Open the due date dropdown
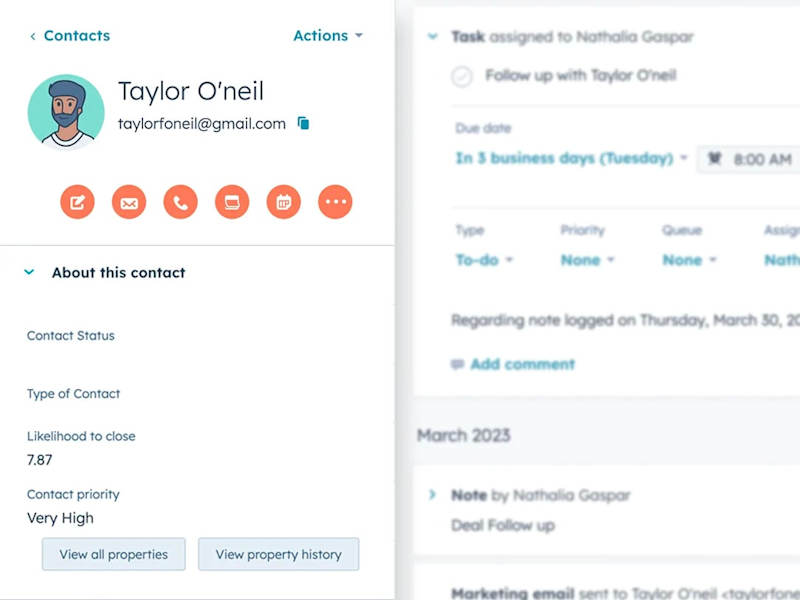Viewport: 800px width, 600px height. [x=571, y=158]
